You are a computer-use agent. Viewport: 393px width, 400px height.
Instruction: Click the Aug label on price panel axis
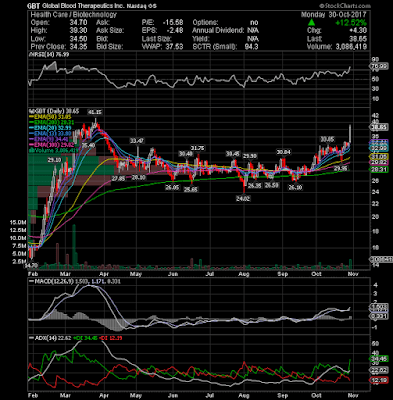point(244,274)
